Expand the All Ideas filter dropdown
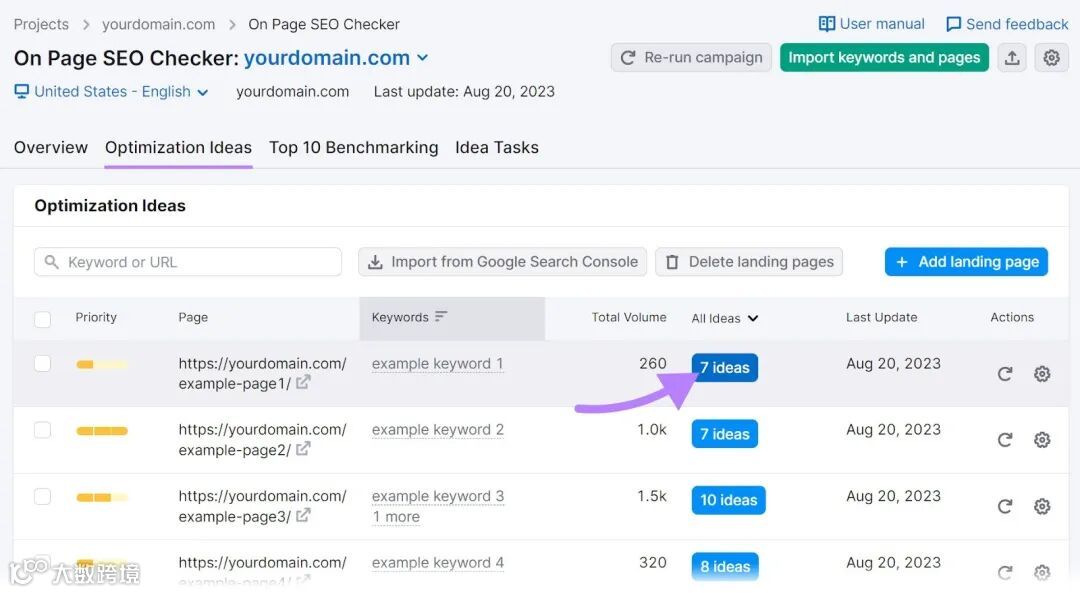The image size is (1080, 593). [725, 318]
